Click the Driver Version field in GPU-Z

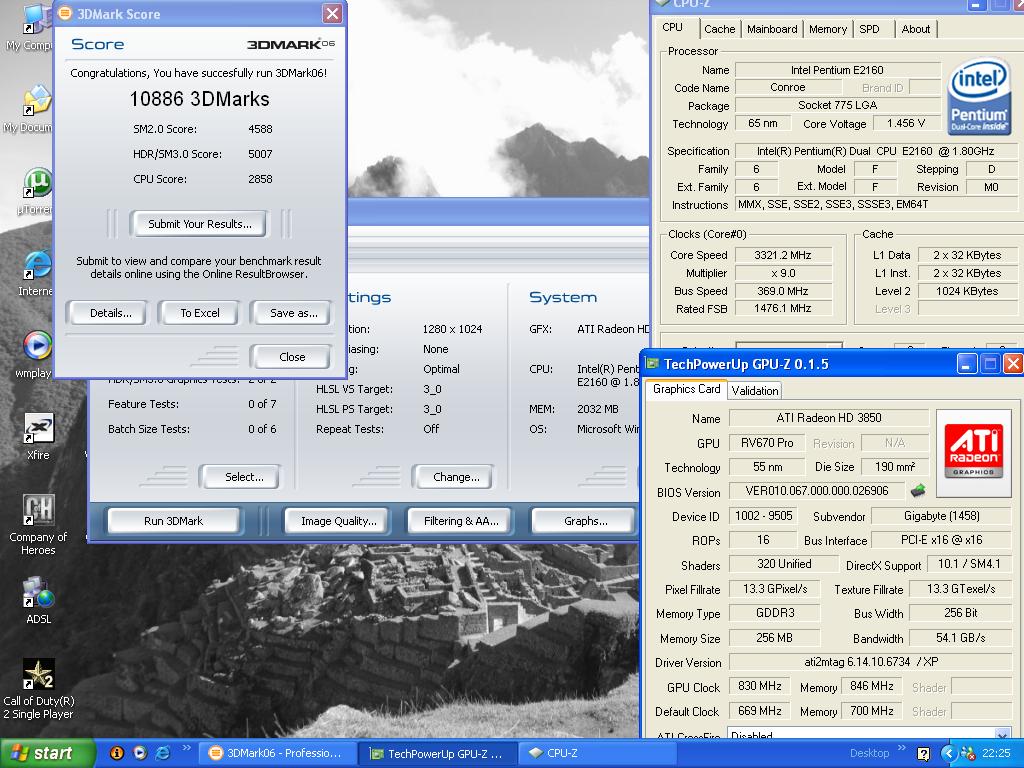(871, 662)
